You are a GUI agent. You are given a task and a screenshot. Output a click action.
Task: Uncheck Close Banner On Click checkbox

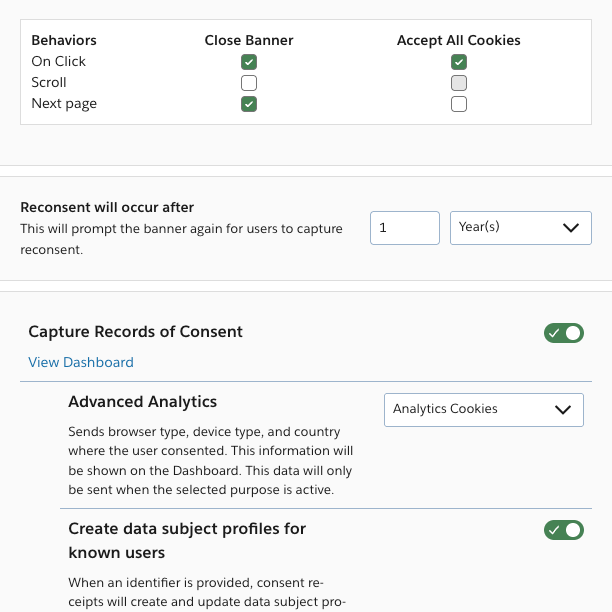[x=249, y=62]
